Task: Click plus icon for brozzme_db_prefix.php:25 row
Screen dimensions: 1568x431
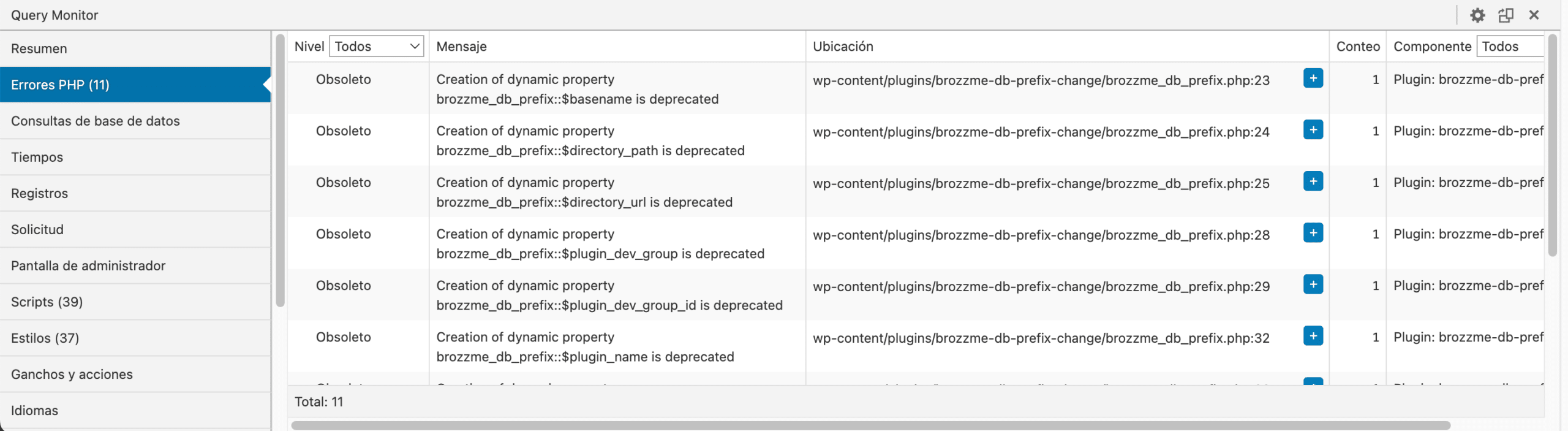Action: pos(1313,181)
